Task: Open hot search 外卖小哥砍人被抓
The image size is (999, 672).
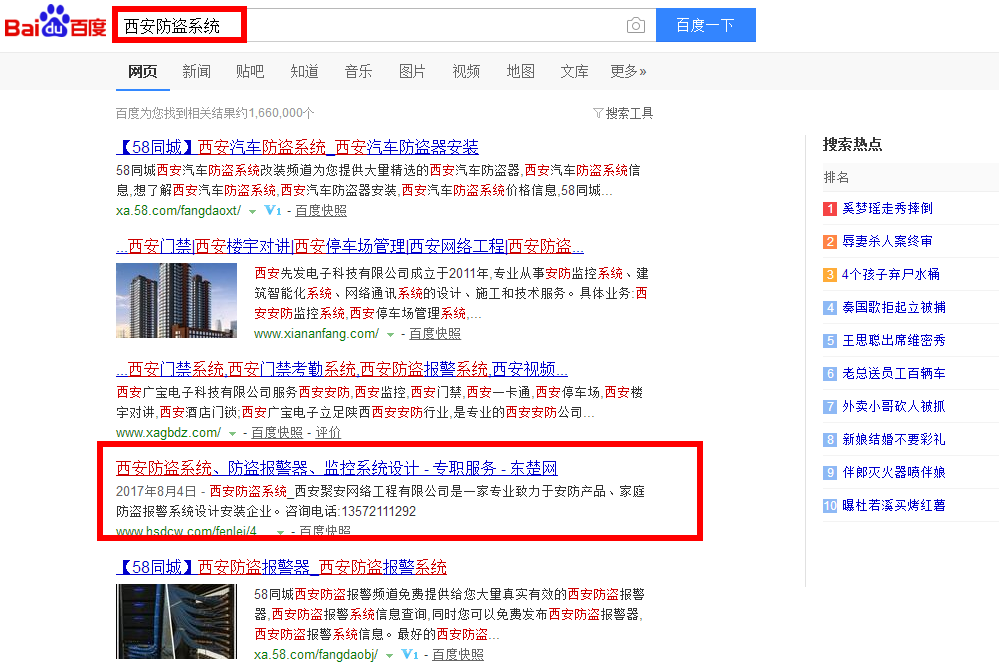Action: [x=893, y=406]
